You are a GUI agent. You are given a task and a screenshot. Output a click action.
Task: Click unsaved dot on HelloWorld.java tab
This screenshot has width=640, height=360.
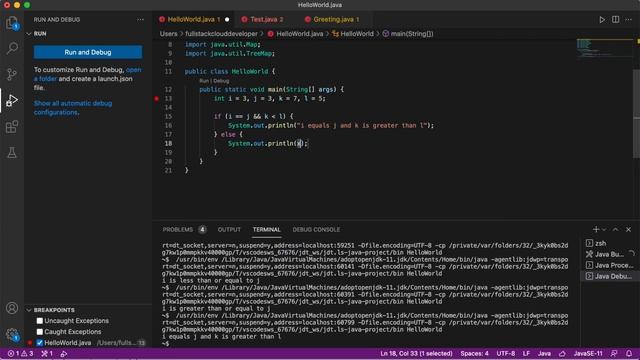tap(227, 20)
